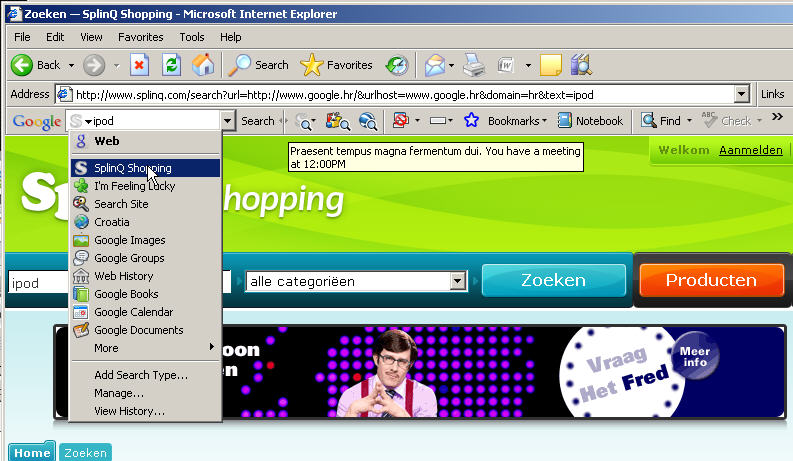Open the Help menu
Image resolution: width=793 pixels, height=461 pixels.
[x=230, y=37]
